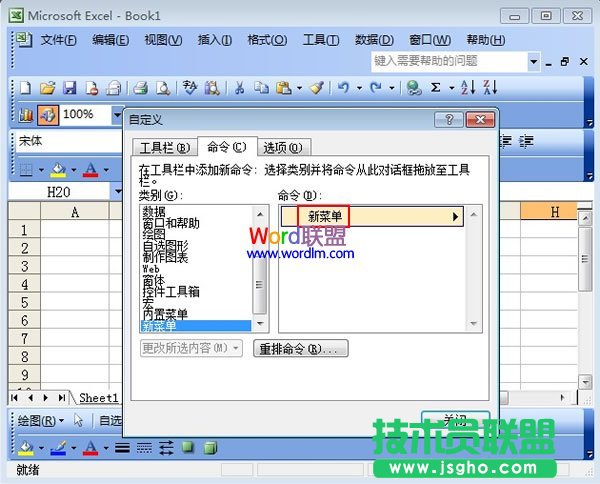
Task: Open the zoom 100% dropdown
Action: (117, 115)
